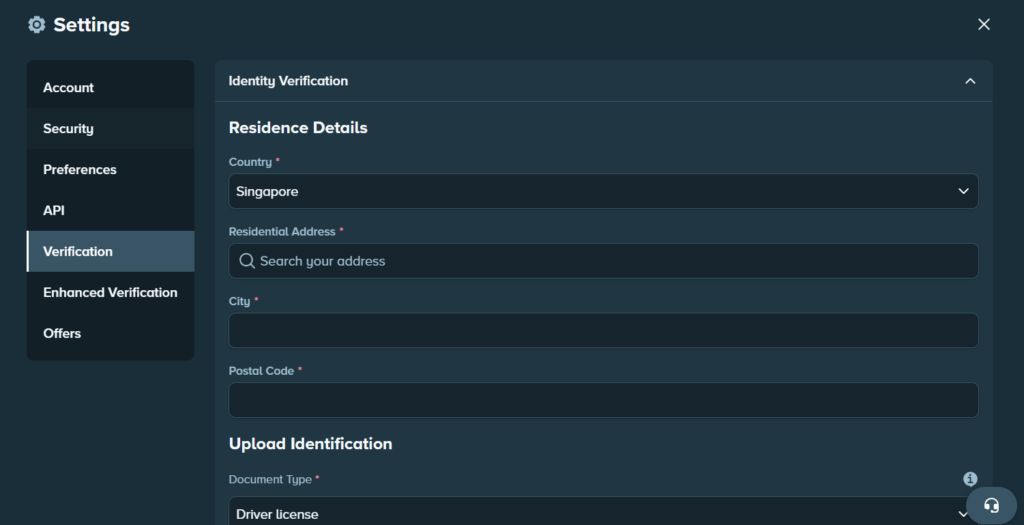The image size is (1024, 525).
Task: Open the live support headset chat icon
Action: click(991, 505)
